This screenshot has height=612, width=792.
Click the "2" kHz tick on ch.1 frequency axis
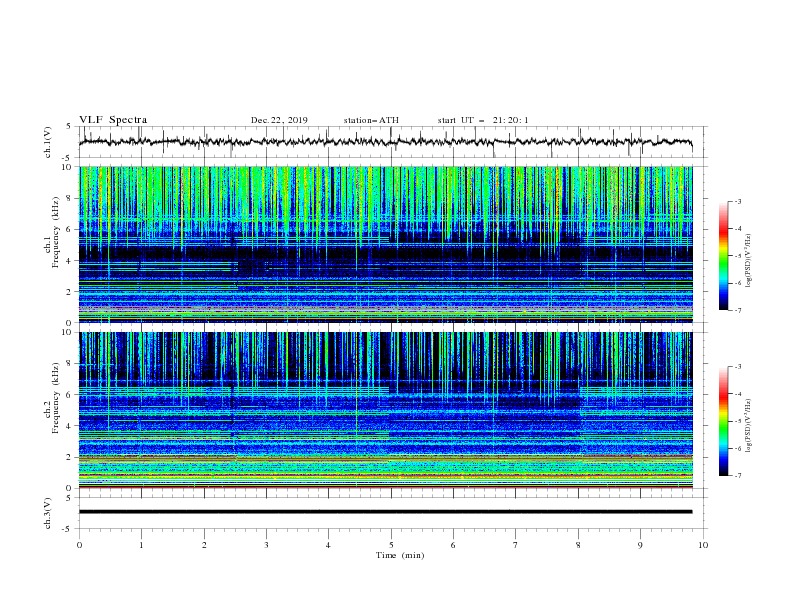click(x=70, y=292)
